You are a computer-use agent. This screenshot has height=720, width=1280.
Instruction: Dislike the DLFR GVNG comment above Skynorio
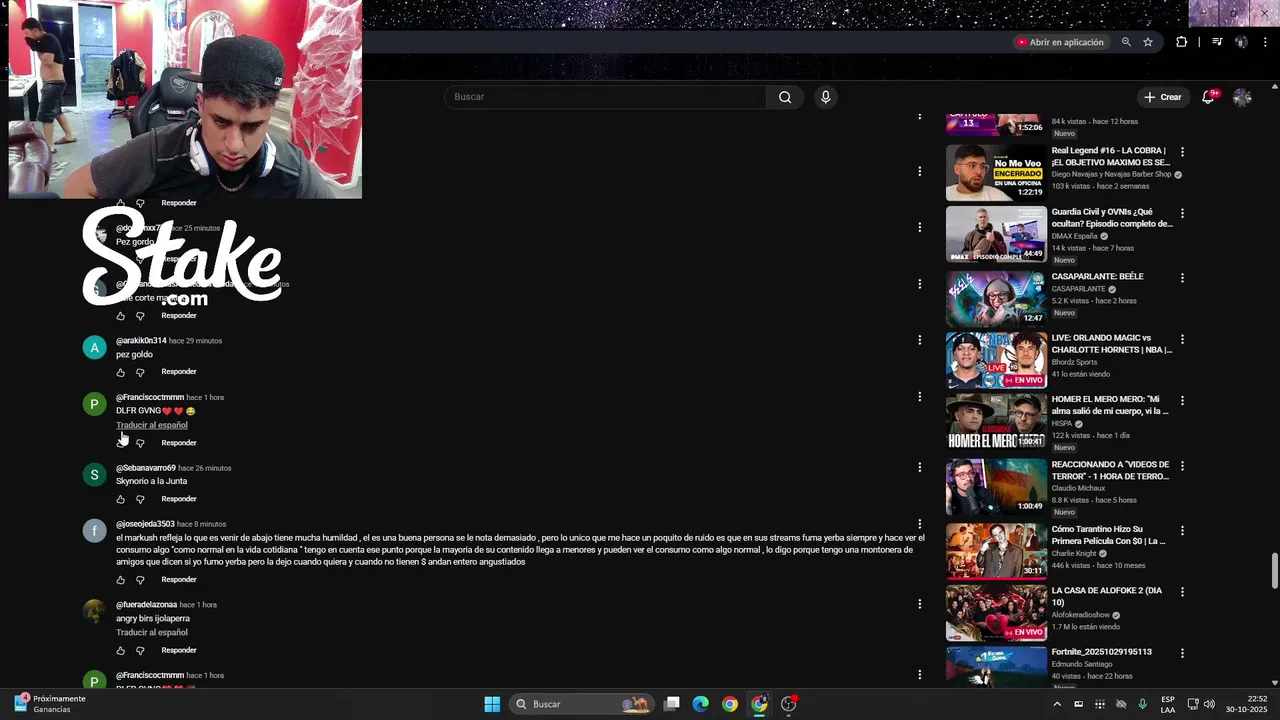coord(140,443)
